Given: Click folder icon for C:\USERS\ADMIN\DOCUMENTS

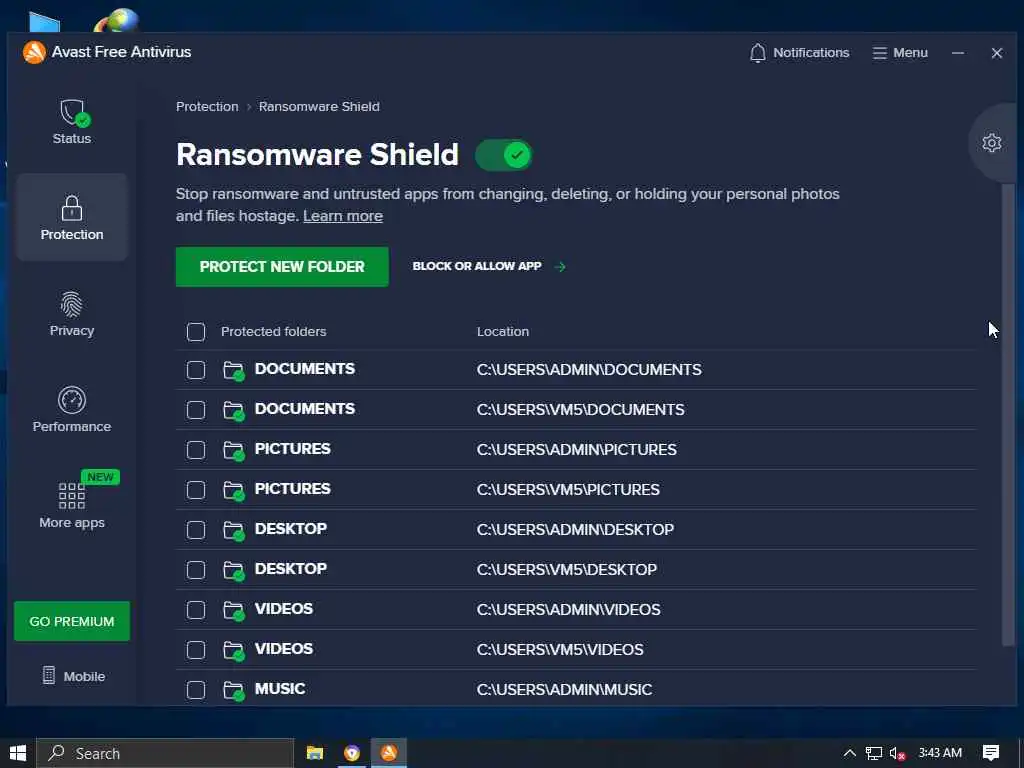Looking at the screenshot, I should (233, 370).
